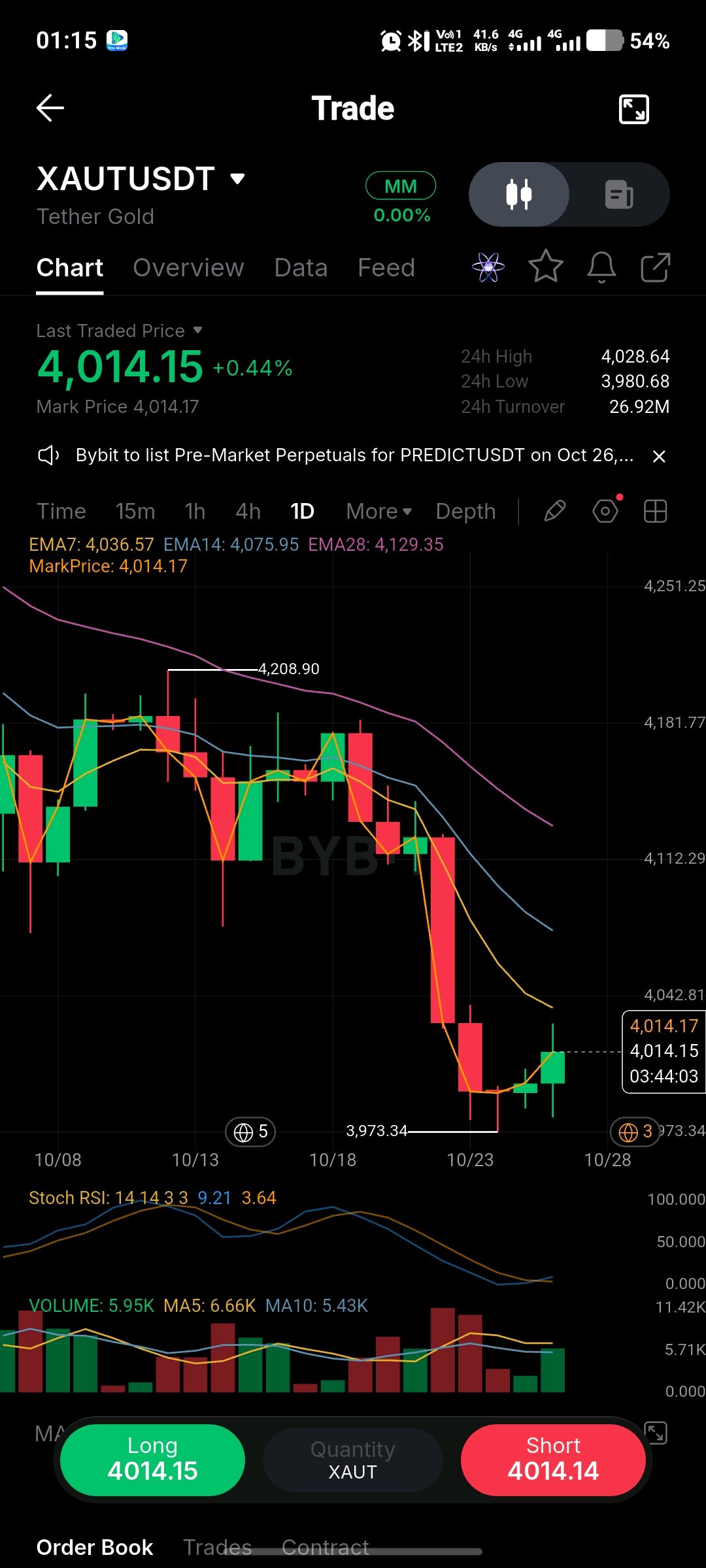
Task: Tap the announcement speaker icon
Action: [x=48, y=455]
